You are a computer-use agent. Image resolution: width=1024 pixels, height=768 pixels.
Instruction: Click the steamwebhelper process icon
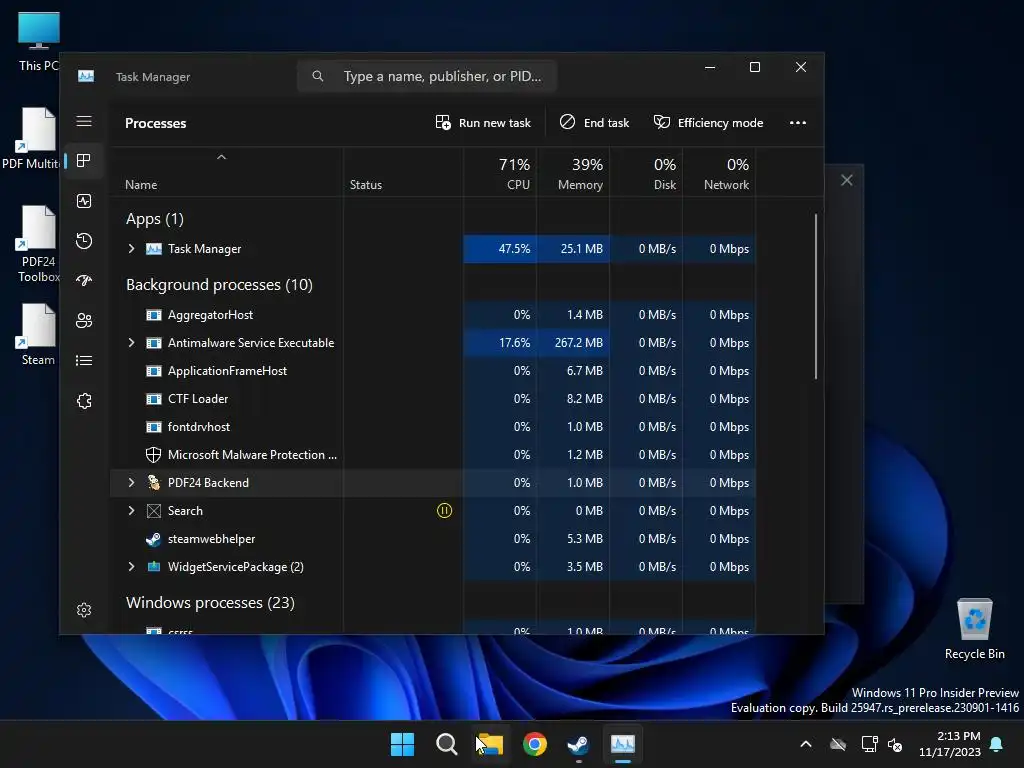tap(153, 539)
